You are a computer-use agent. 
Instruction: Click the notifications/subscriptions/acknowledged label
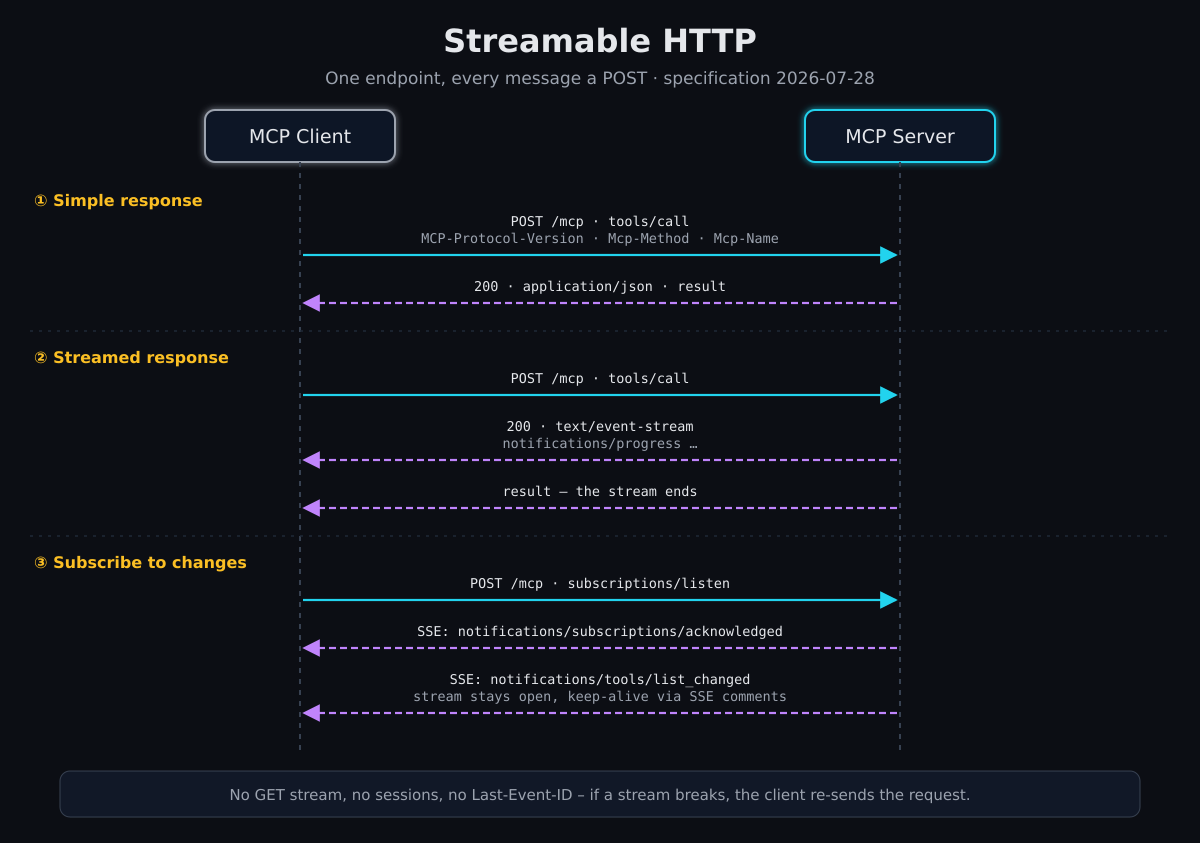click(600, 632)
